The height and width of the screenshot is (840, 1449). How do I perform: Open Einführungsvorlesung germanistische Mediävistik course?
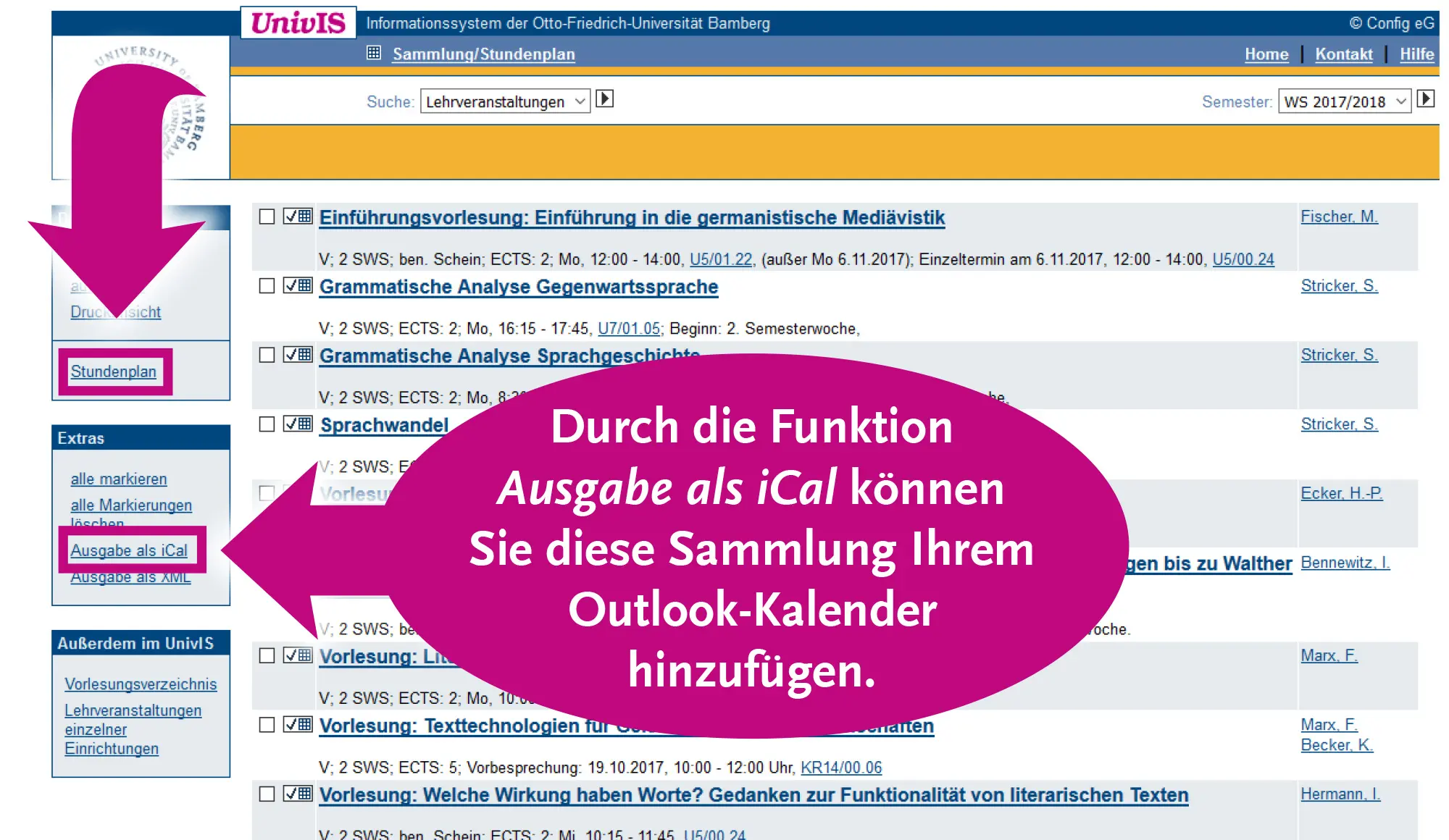point(632,218)
